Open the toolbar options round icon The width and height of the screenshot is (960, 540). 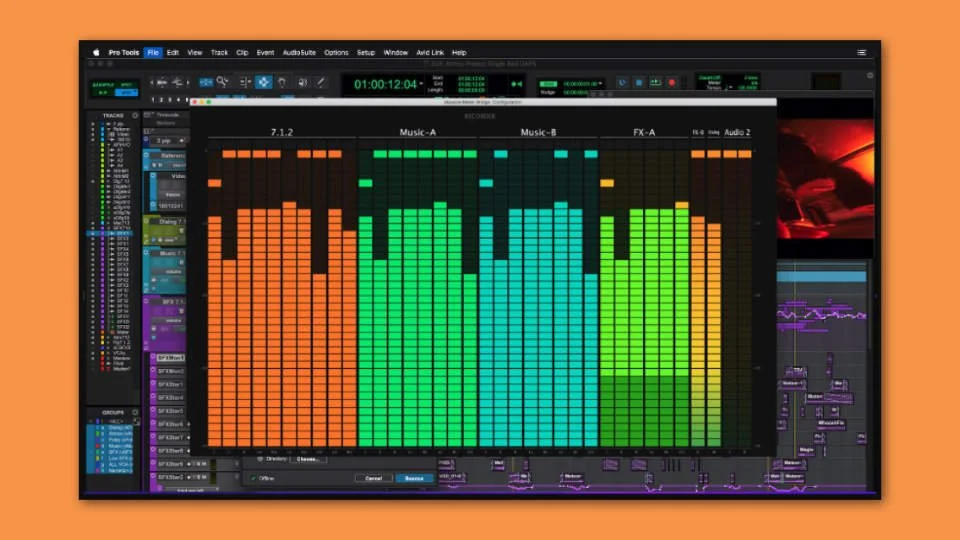(870, 76)
